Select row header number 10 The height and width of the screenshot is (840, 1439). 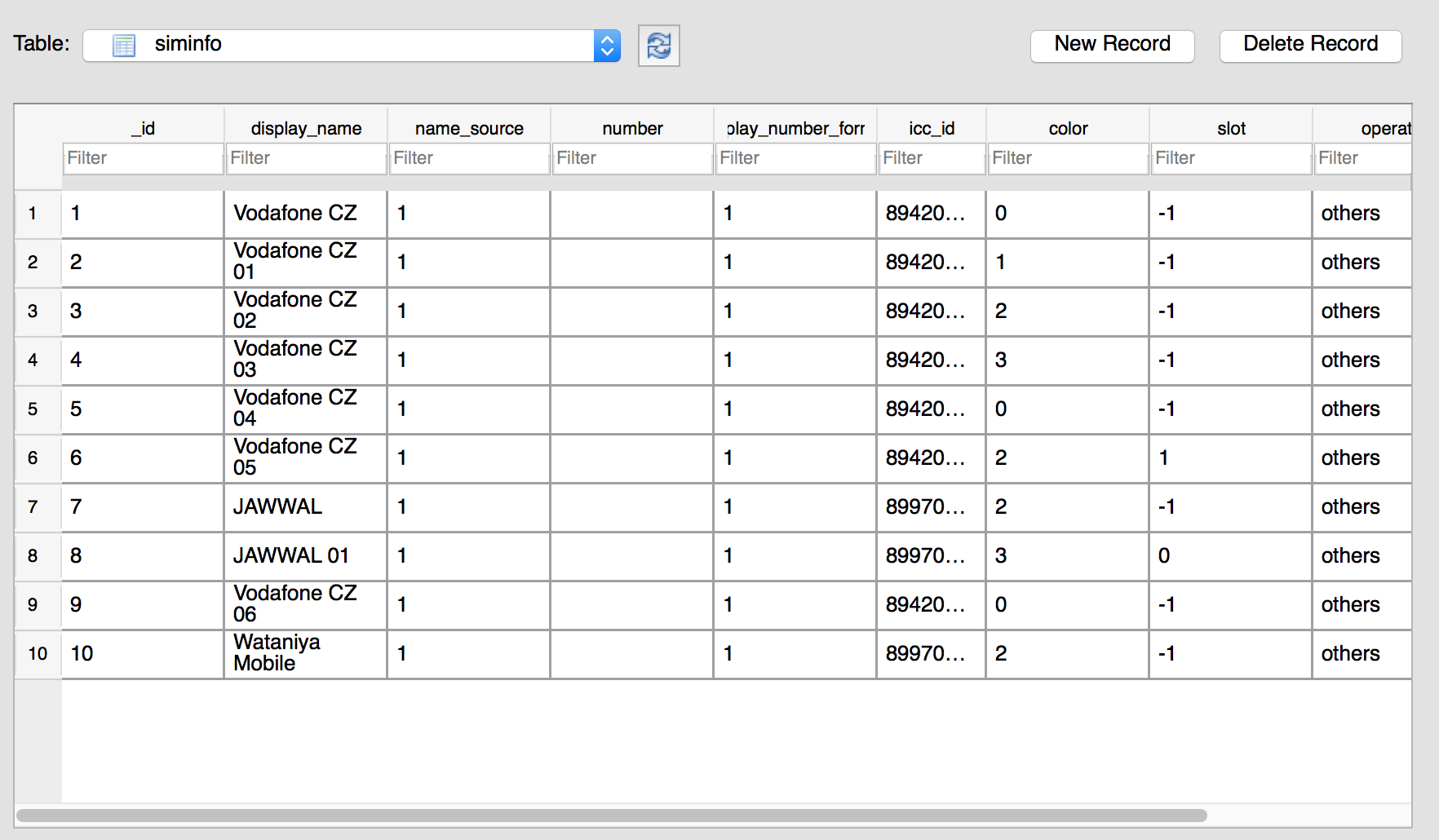(x=38, y=654)
